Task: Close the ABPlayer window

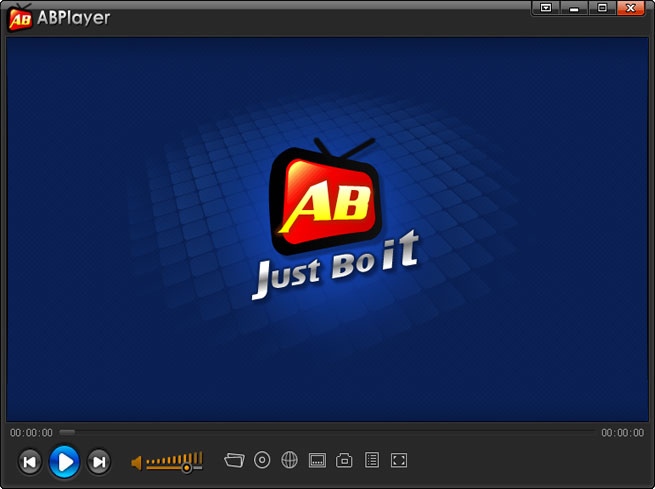Action: pyautogui.click(x=631, y=8)
